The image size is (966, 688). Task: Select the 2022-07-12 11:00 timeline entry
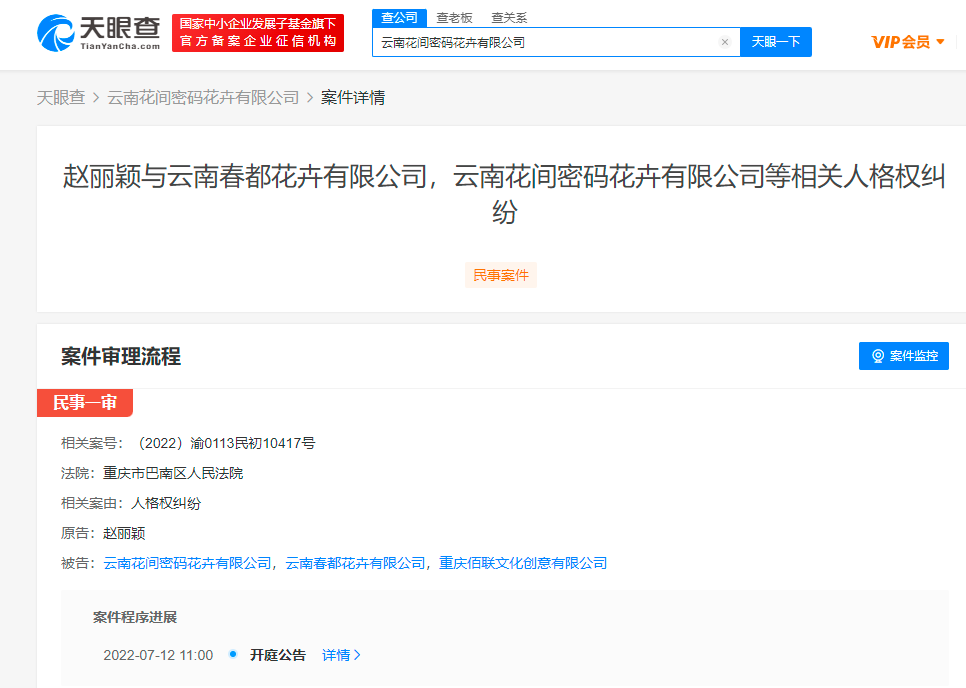(x=158, y=655)
